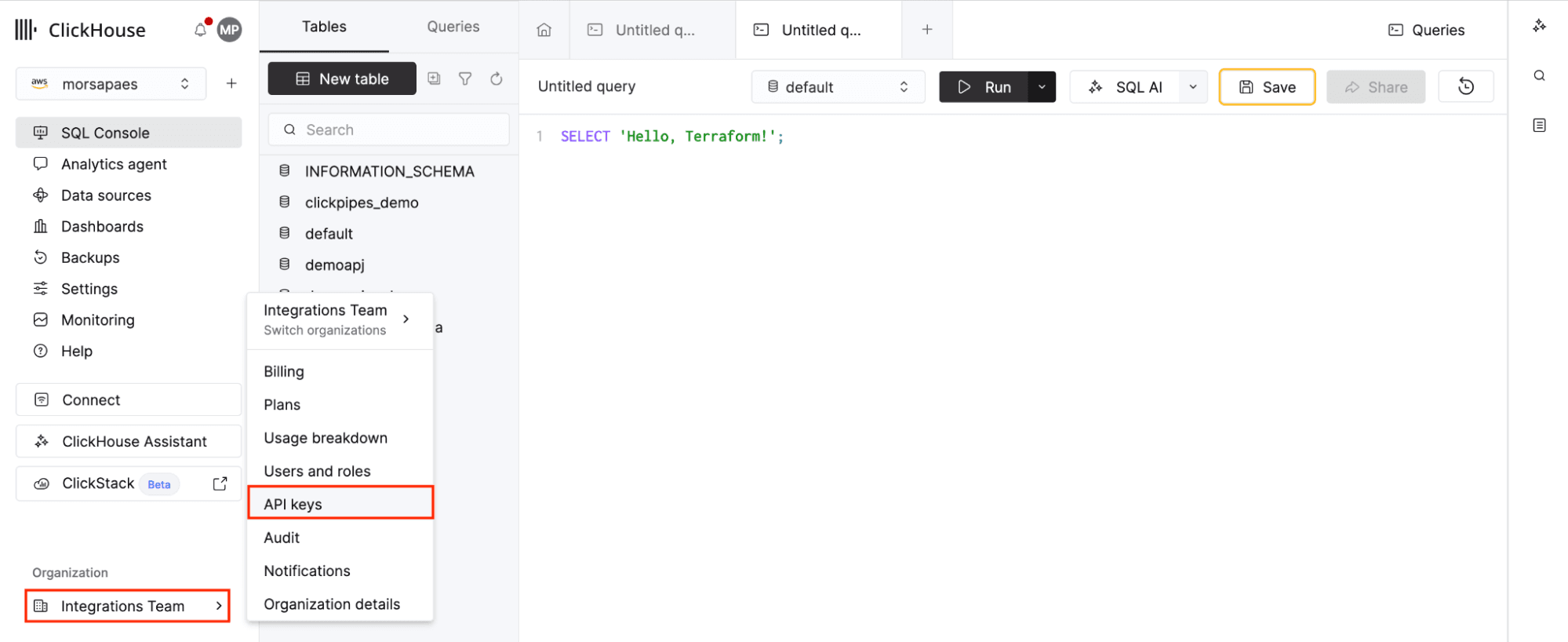Select API keys from organization menu
1568x642 pixels.
pos(340,504)
